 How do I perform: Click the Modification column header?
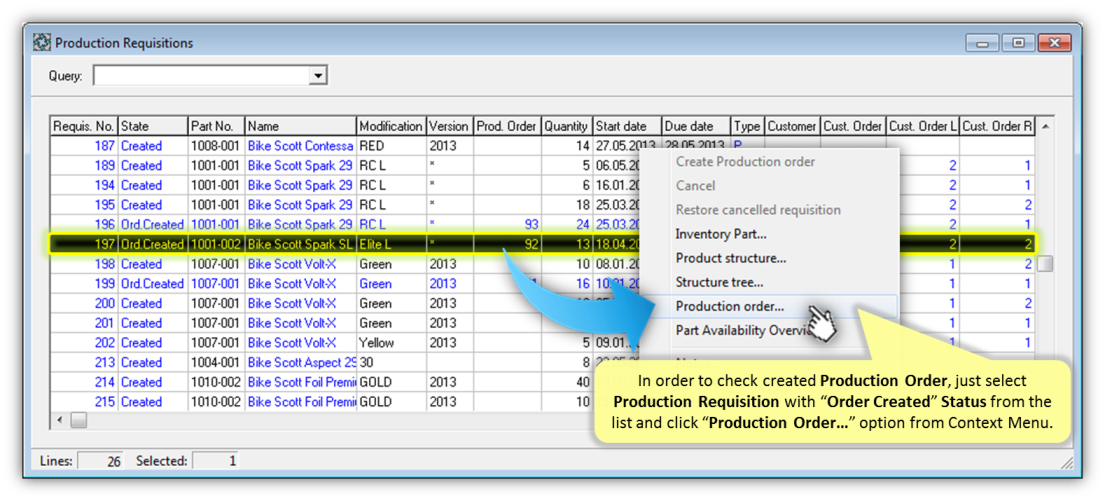[391, 126]
